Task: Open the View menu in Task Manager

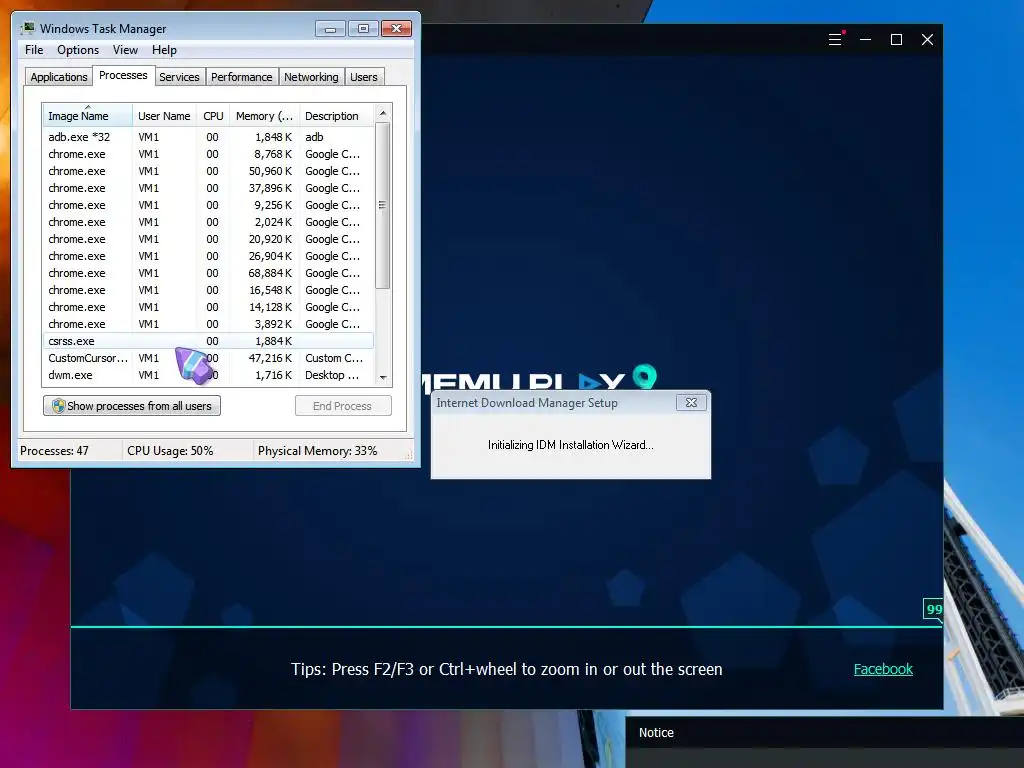Action: click(125, 50)
